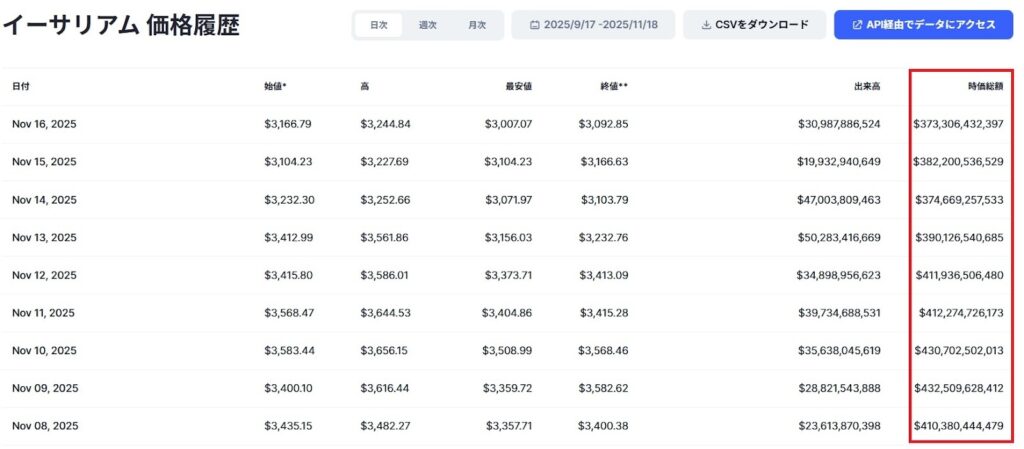Click the 最安値 column header
Viewport: 1024px width, 449px height.
coord(519,86)
